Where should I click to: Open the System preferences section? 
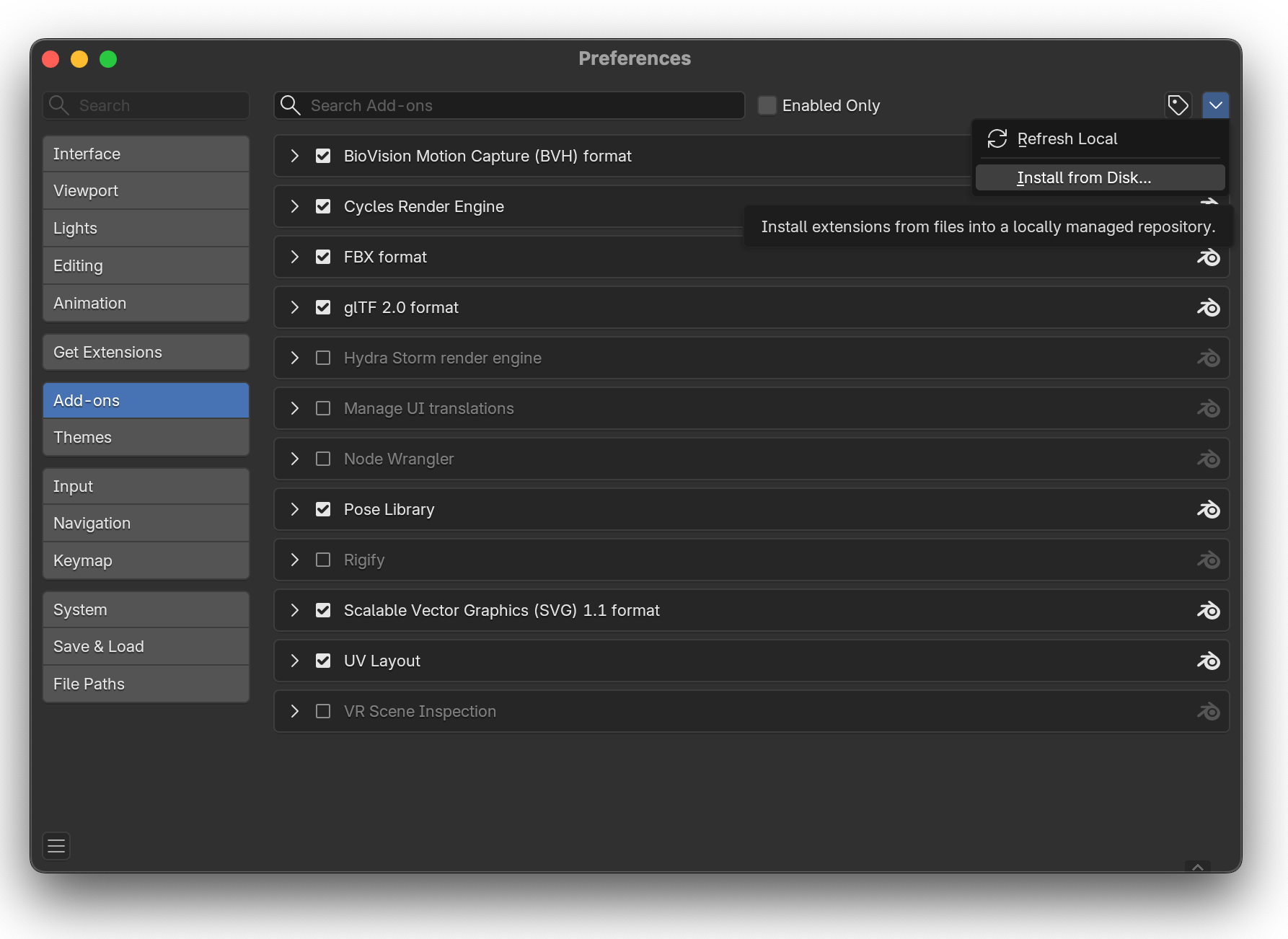[146, 609]
